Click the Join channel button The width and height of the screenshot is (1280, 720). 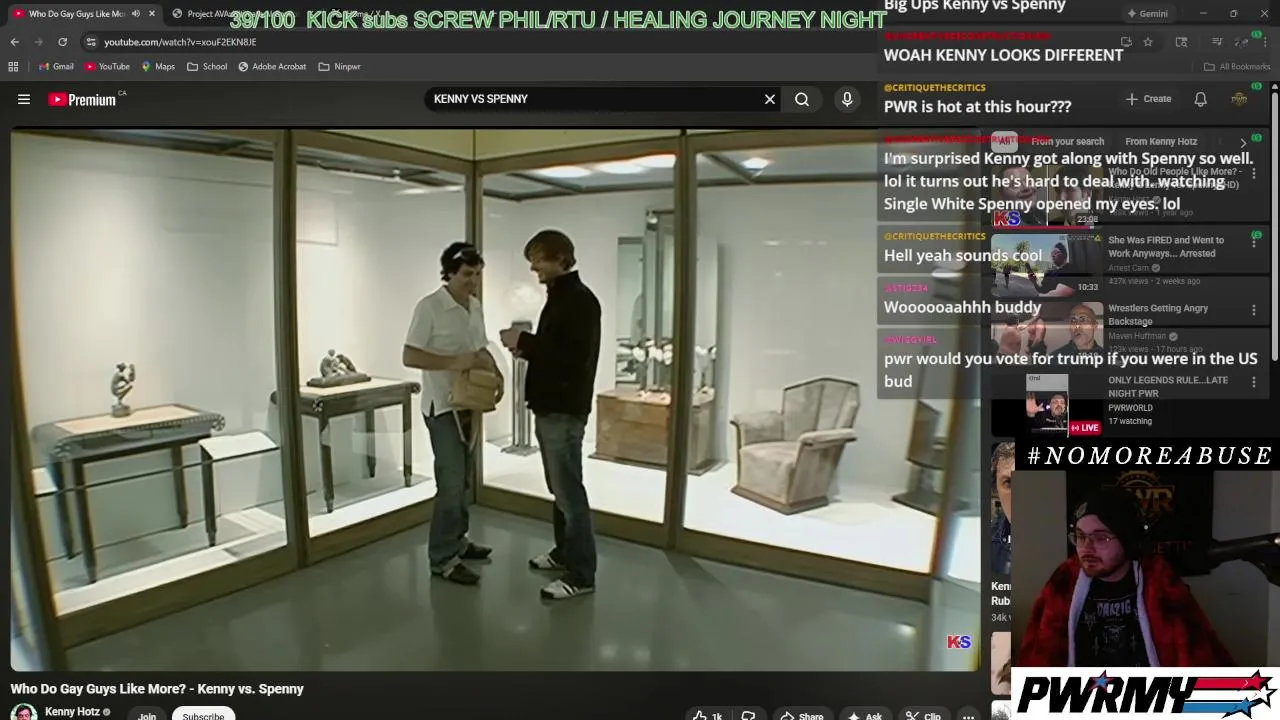(147, 715)
